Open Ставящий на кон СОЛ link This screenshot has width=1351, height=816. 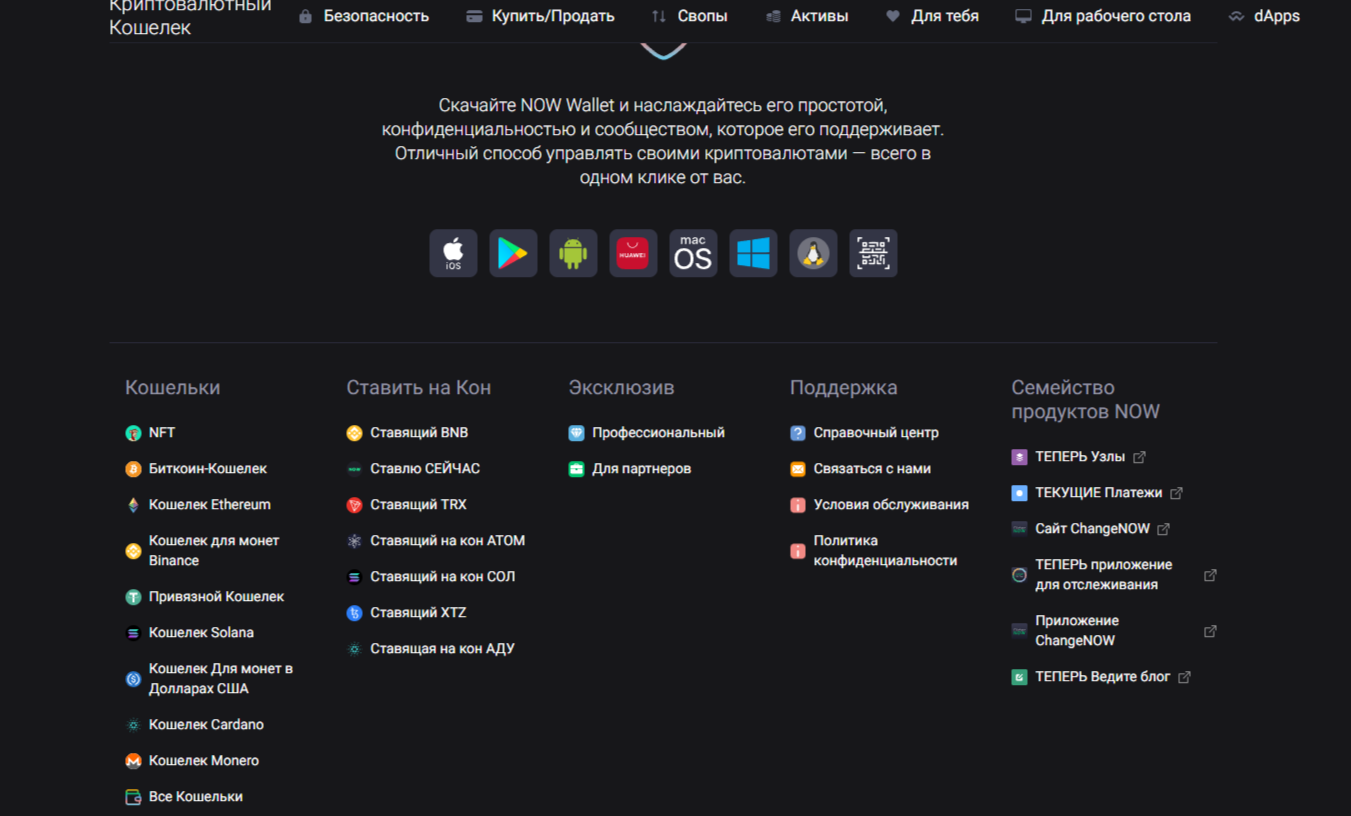point(443,577)
